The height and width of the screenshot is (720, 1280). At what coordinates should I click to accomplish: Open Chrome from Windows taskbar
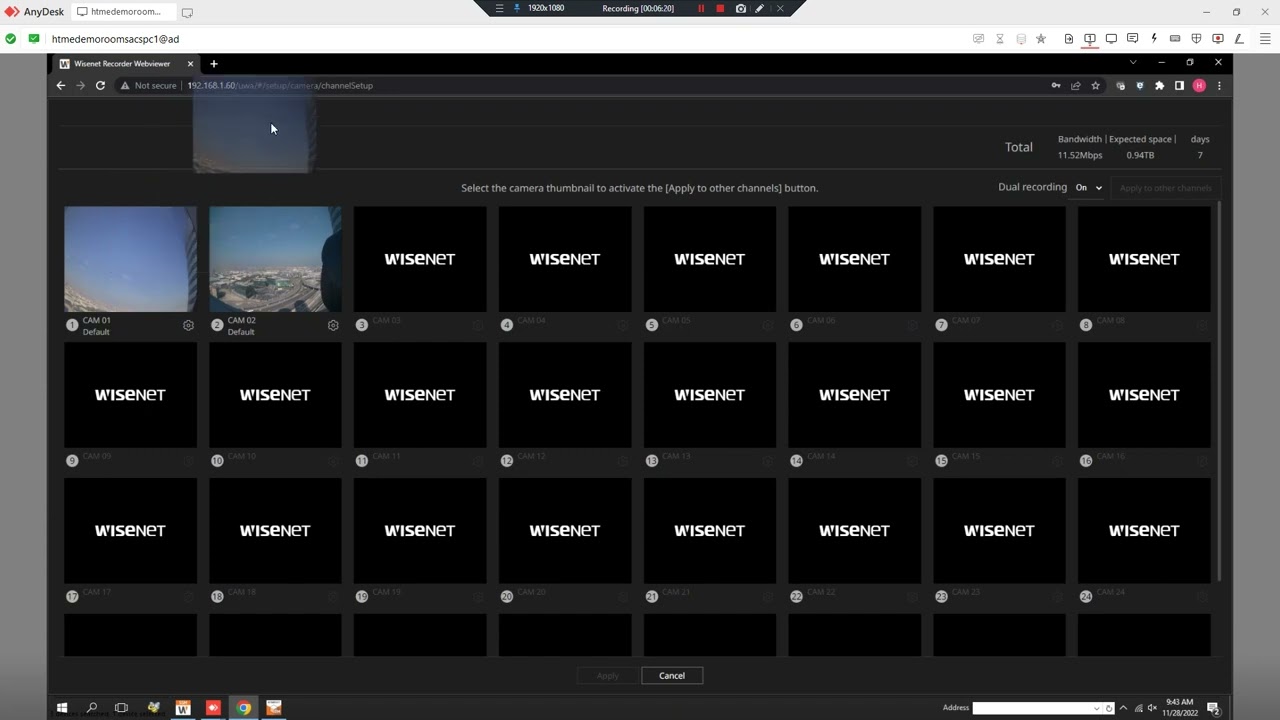pos(243,708)
